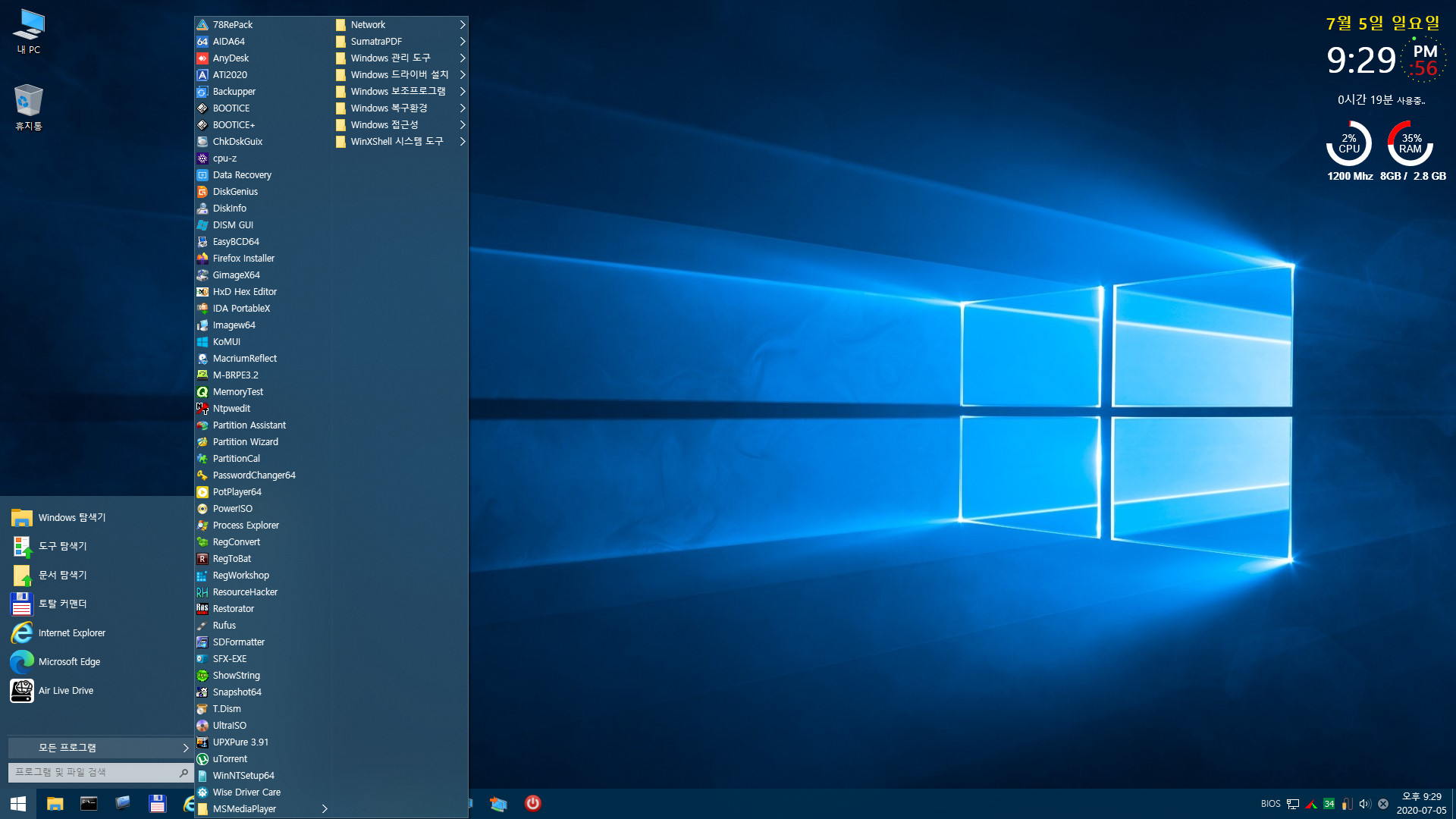Viewport: 1456px width, 819px height.
Task: Click the search magnifier icon
Action: [184, 773]
